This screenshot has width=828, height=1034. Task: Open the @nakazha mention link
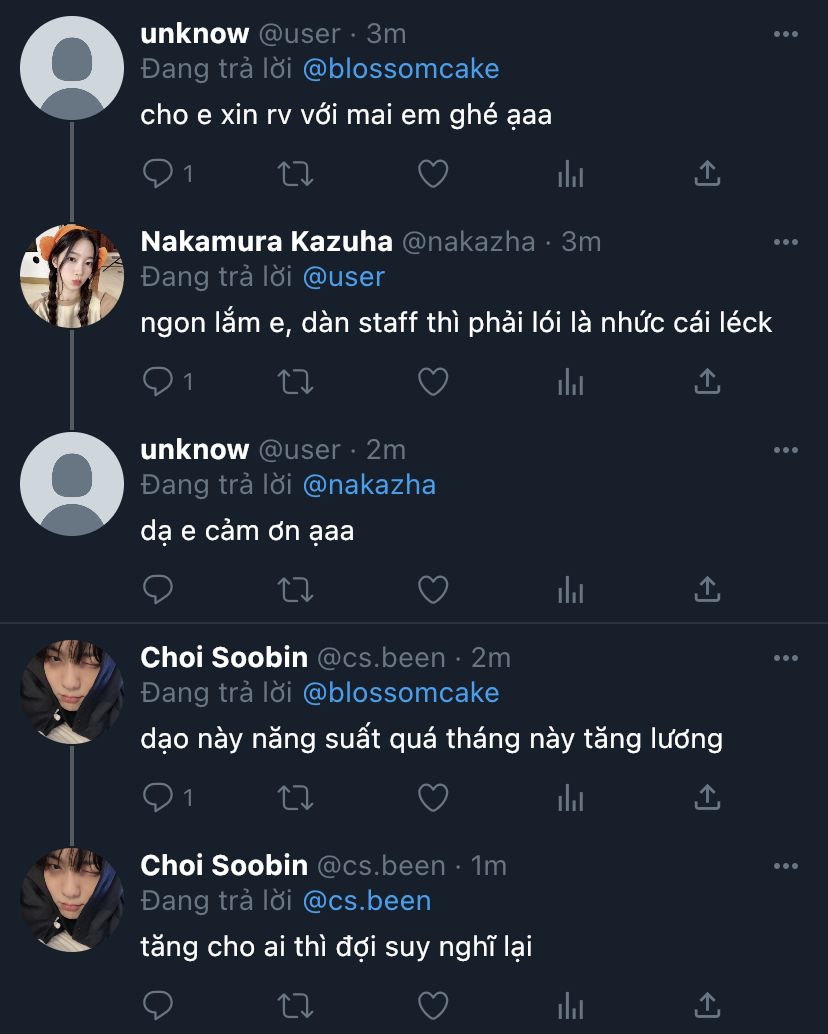(x=369, y=485)
